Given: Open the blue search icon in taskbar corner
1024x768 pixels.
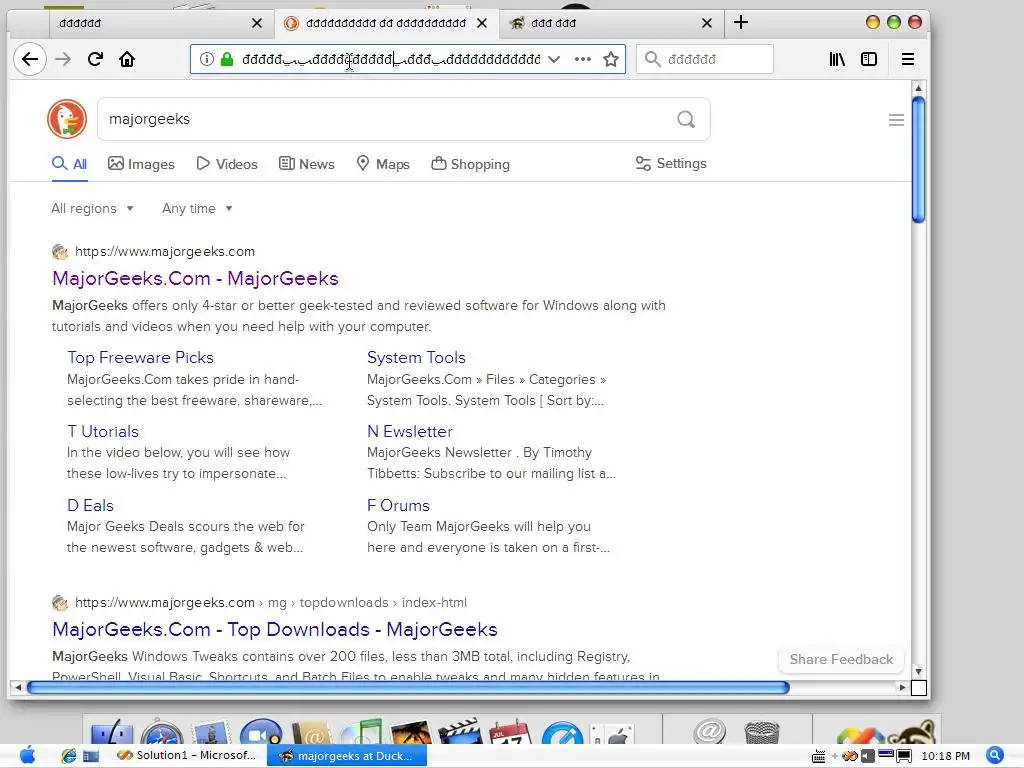Looking at the screenshot, I should tap(995, 756).
